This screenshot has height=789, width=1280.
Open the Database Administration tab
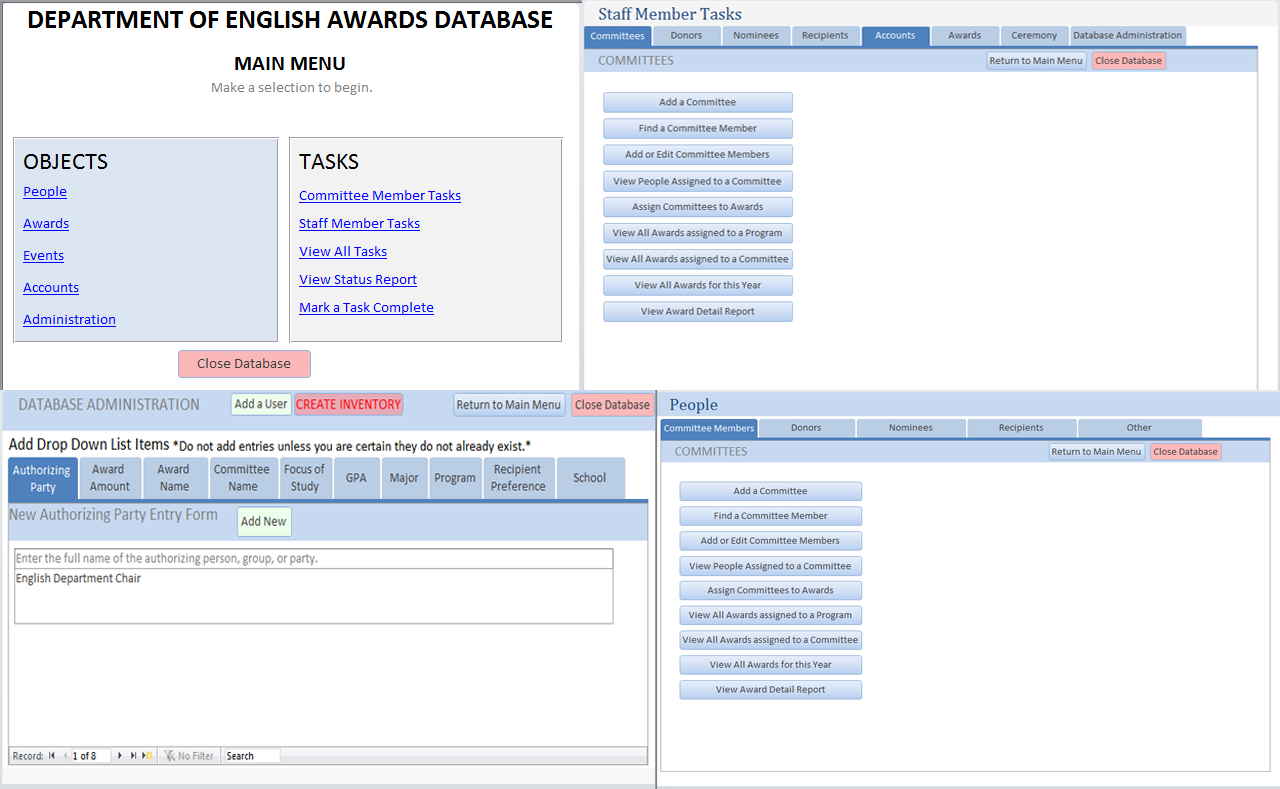[x=1127, y=36]
